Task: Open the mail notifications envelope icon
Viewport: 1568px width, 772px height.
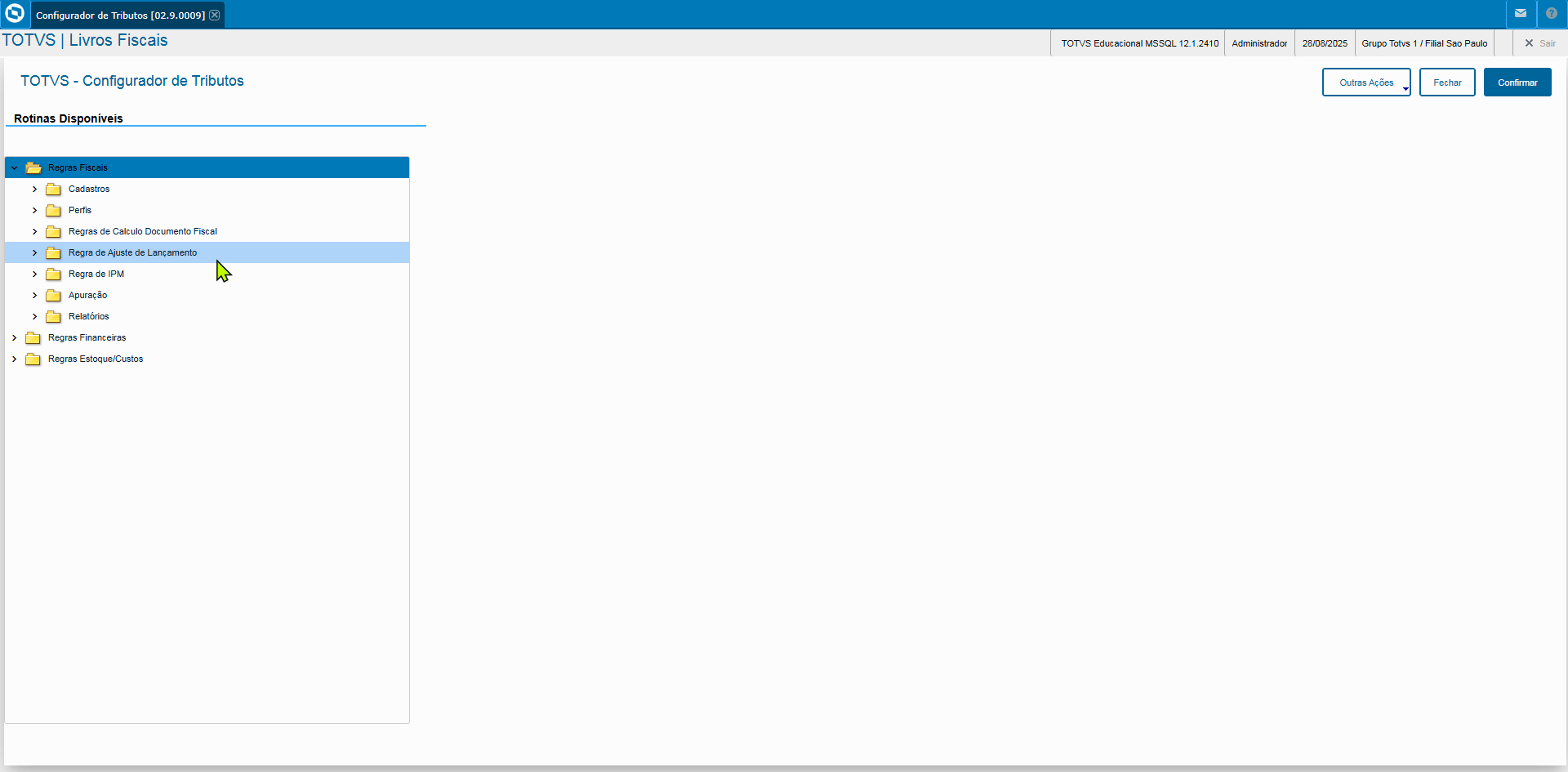Action: 1521,13
